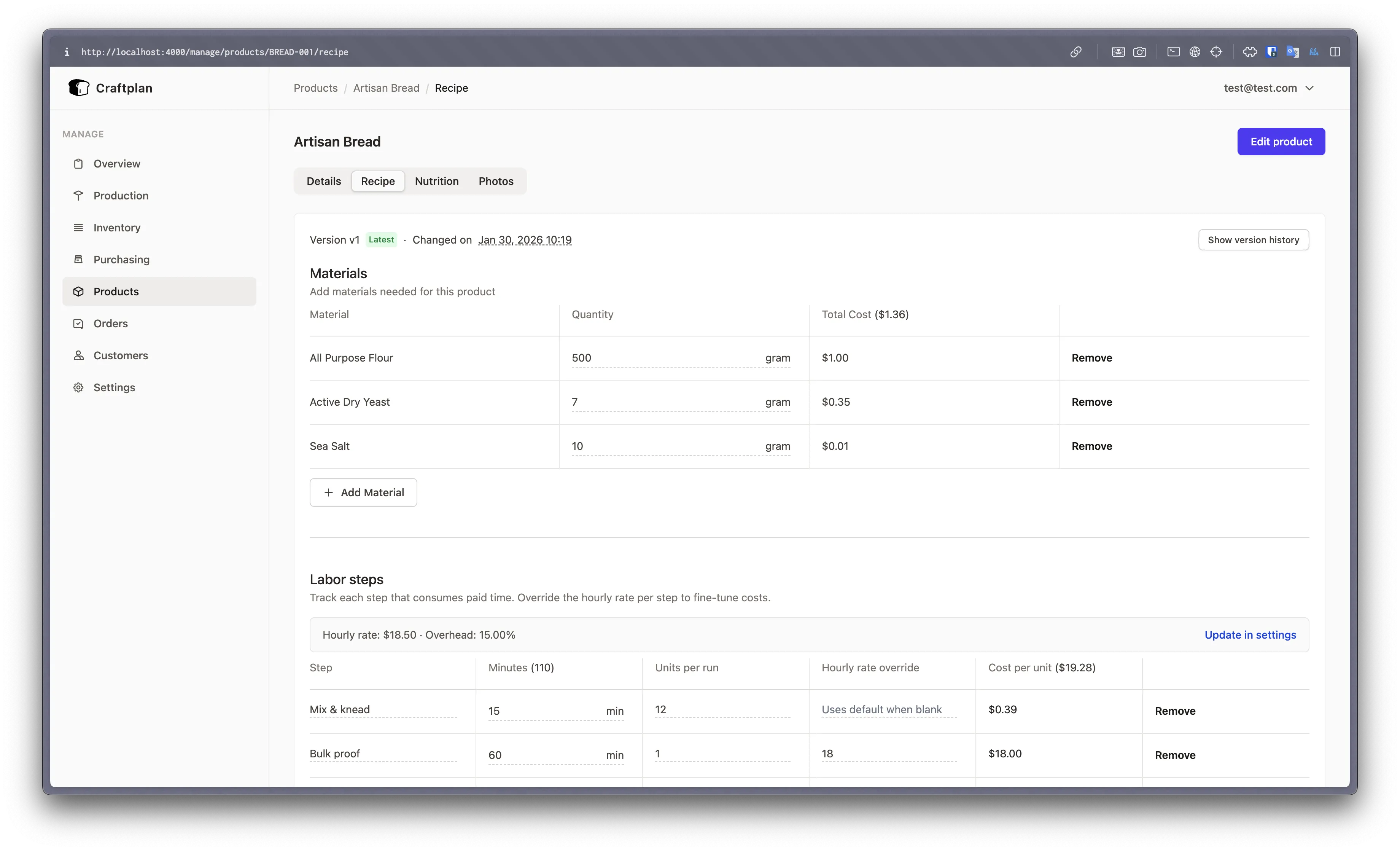Switch to the Nutrition tab
Screen dimensions: 1400x851
pyautogui.click(x=436, y=181)
